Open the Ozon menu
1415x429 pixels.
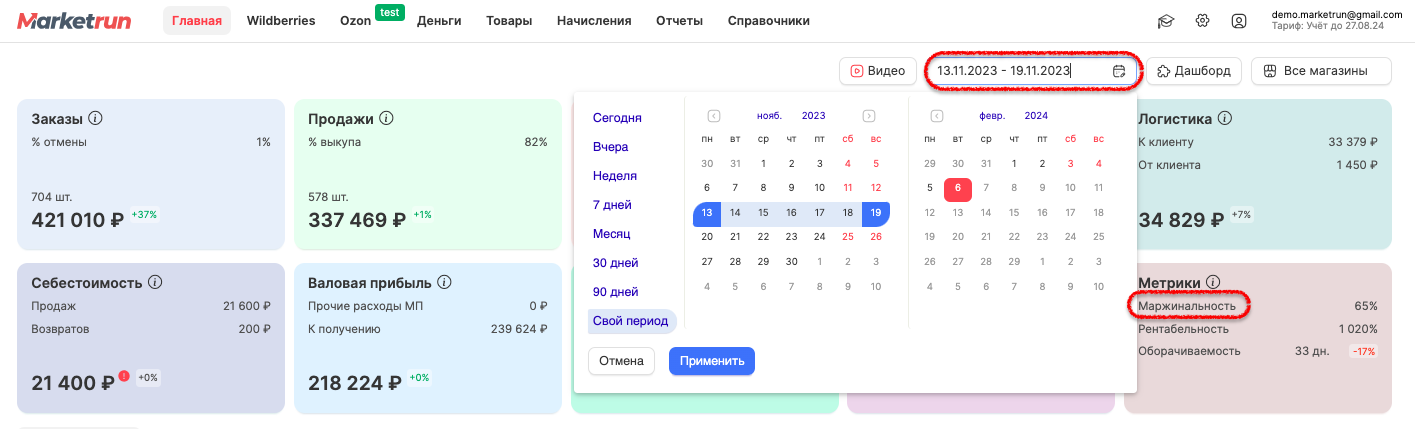(x=355, y=21)
